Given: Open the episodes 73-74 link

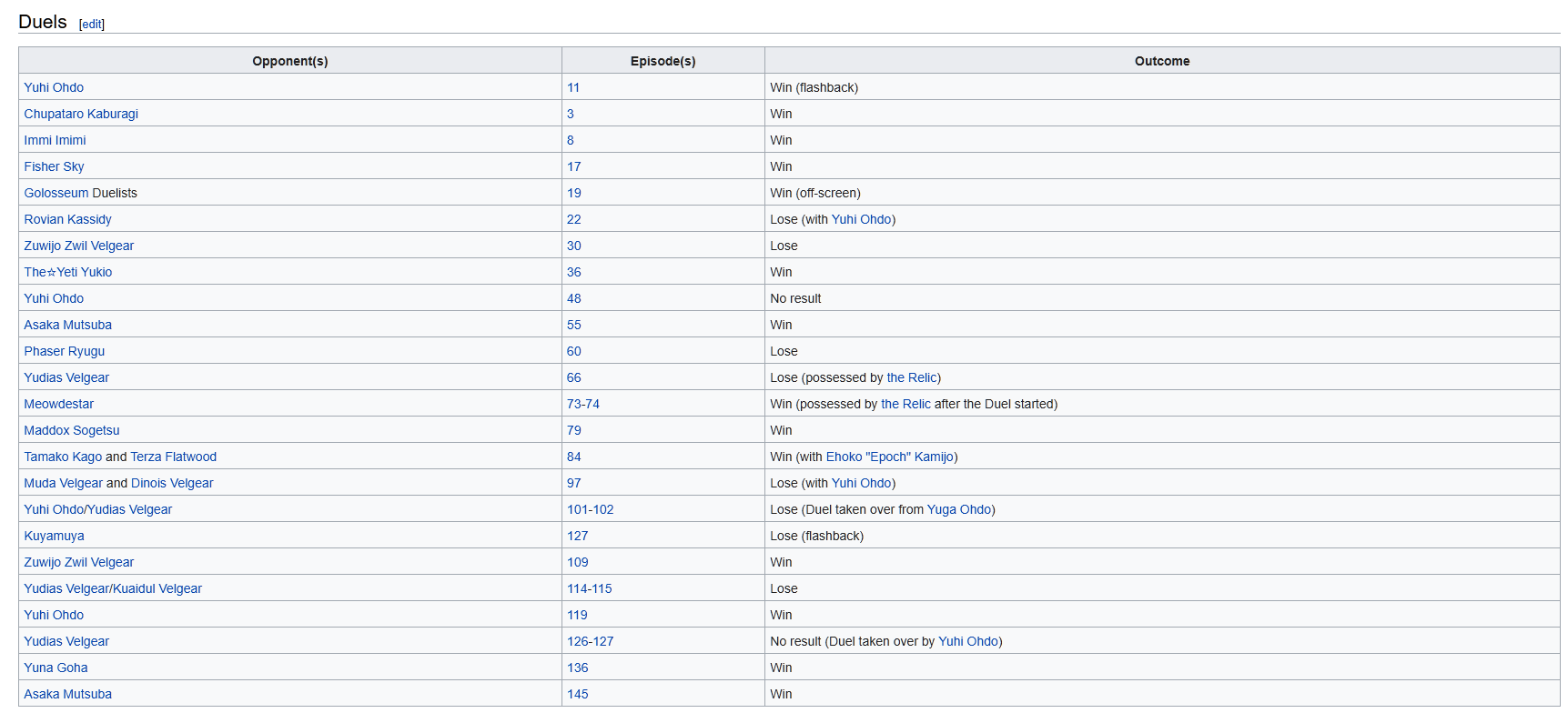Looking at the screenshot, I should coord(583,404).
